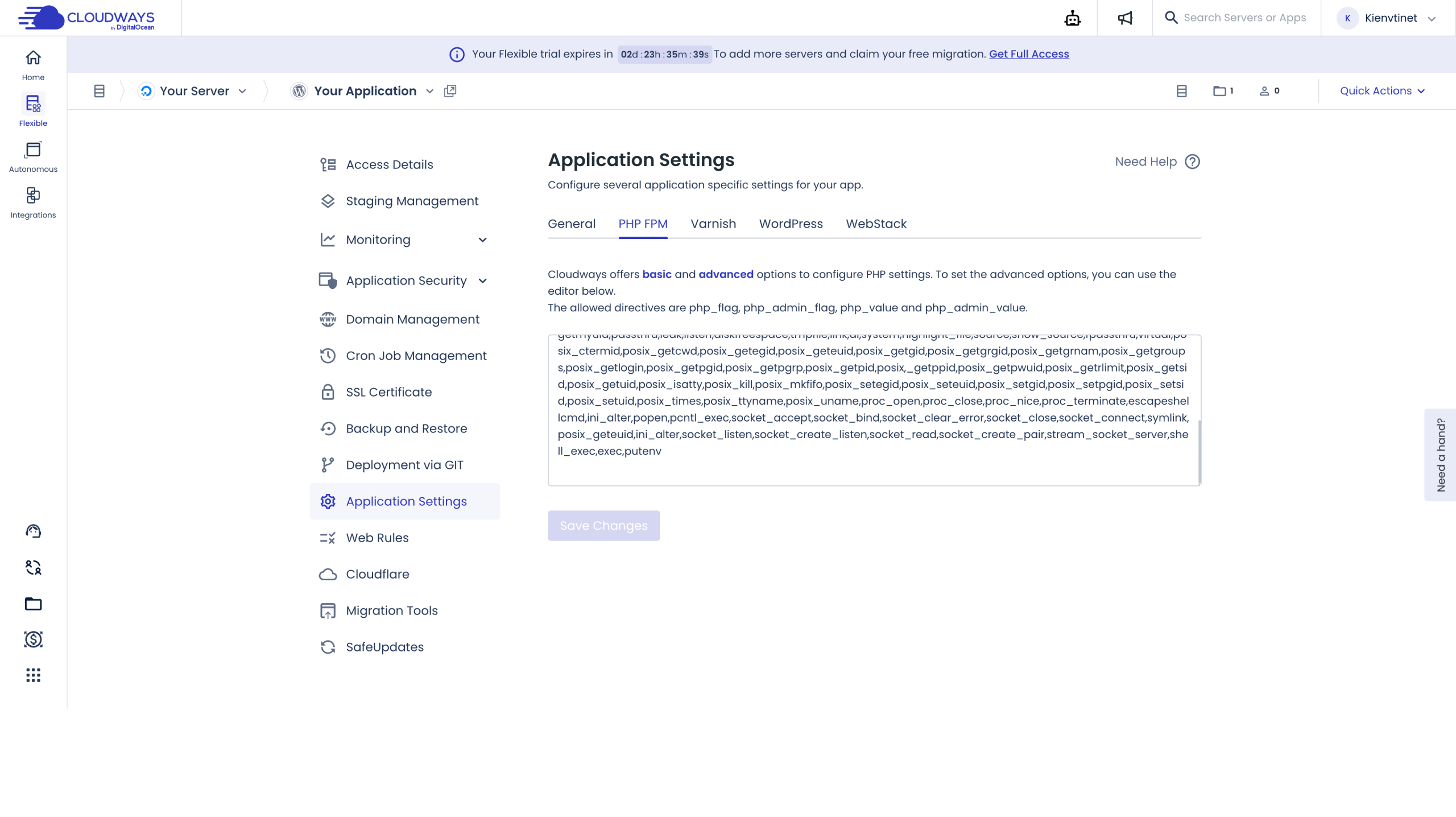Click the PHP directives editor scrollbar
Viewport: 1456px width, 817px height.
pos(1199,452)
